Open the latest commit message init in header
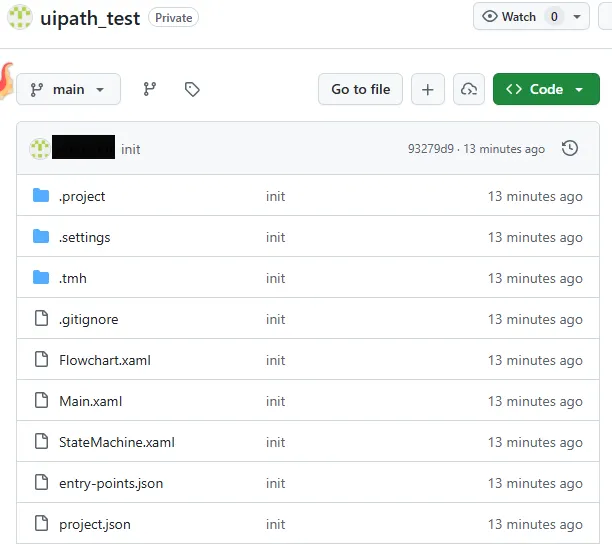Viewport: 612px width, 544px height. 131,149
